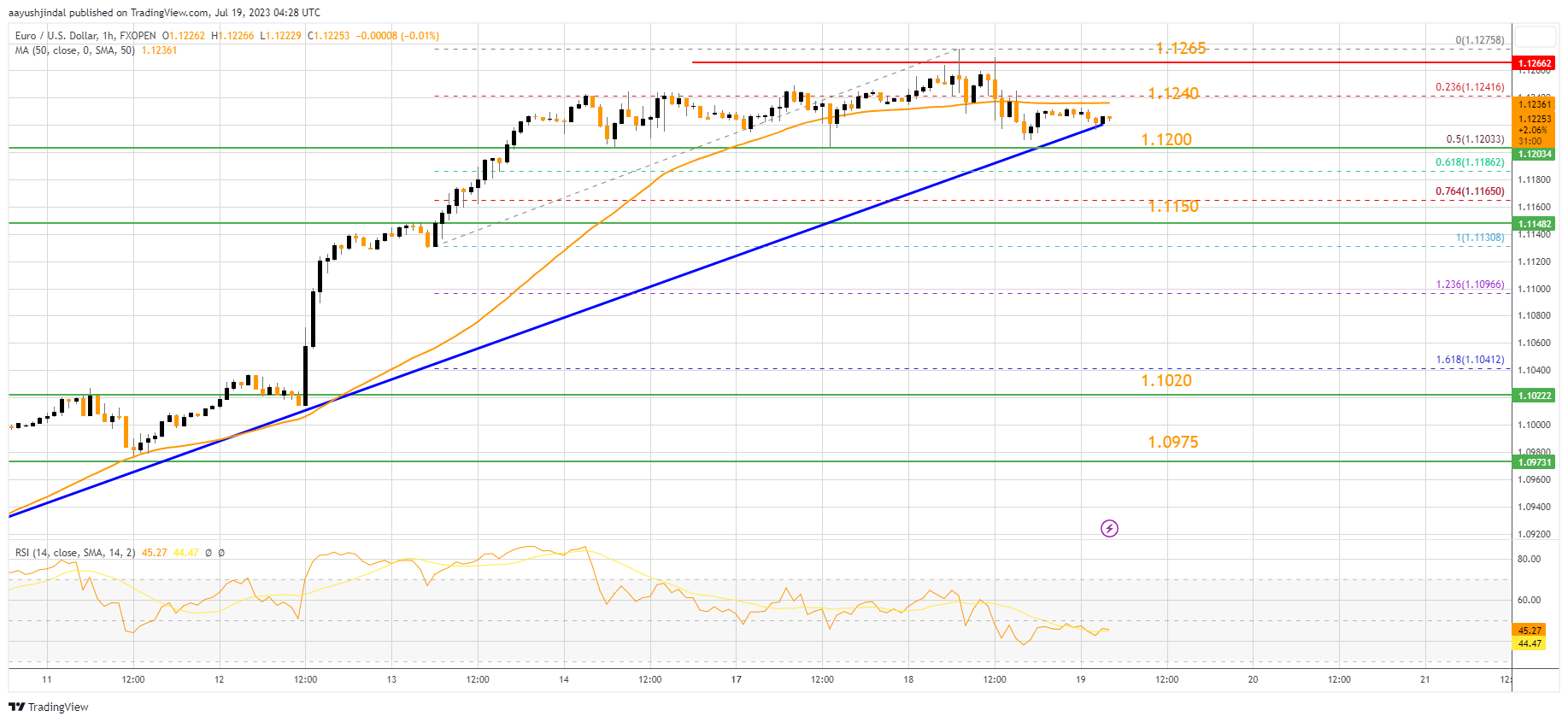Open the TradingView logo at chart bottom
Image resolution: width=1568 pixels, height=722 pixels.
coord(49,707)
